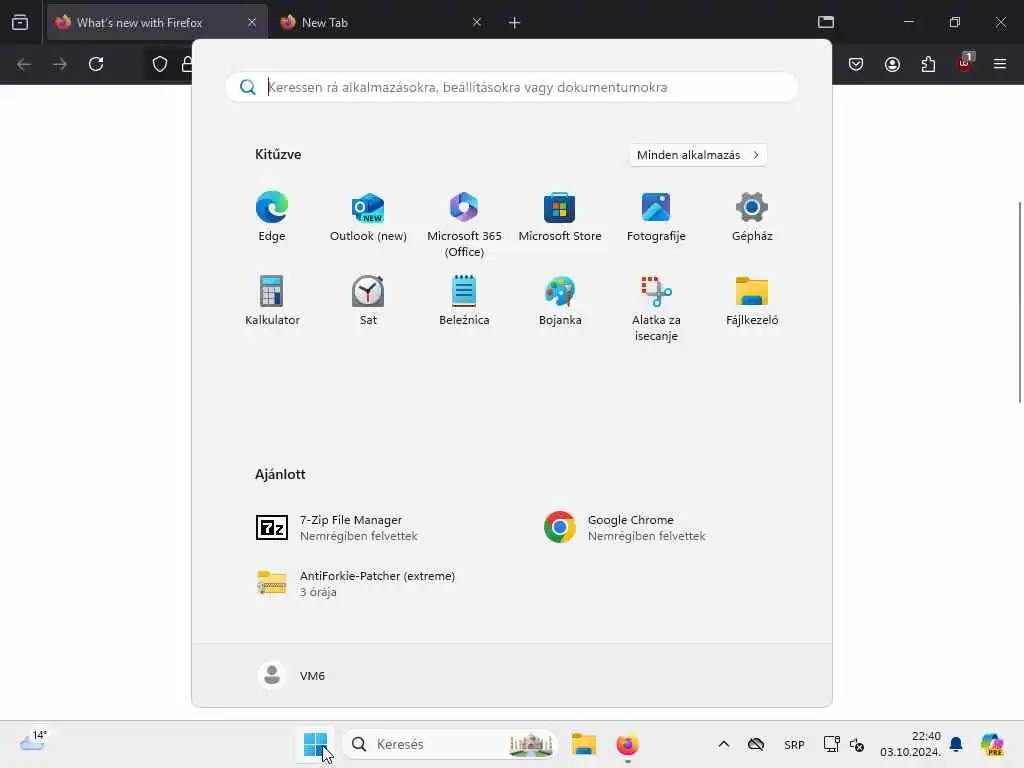The width and height of the screenshot is (1024, 768).
Task: Switch to Firefox on the taskbar
Action: 627,744
